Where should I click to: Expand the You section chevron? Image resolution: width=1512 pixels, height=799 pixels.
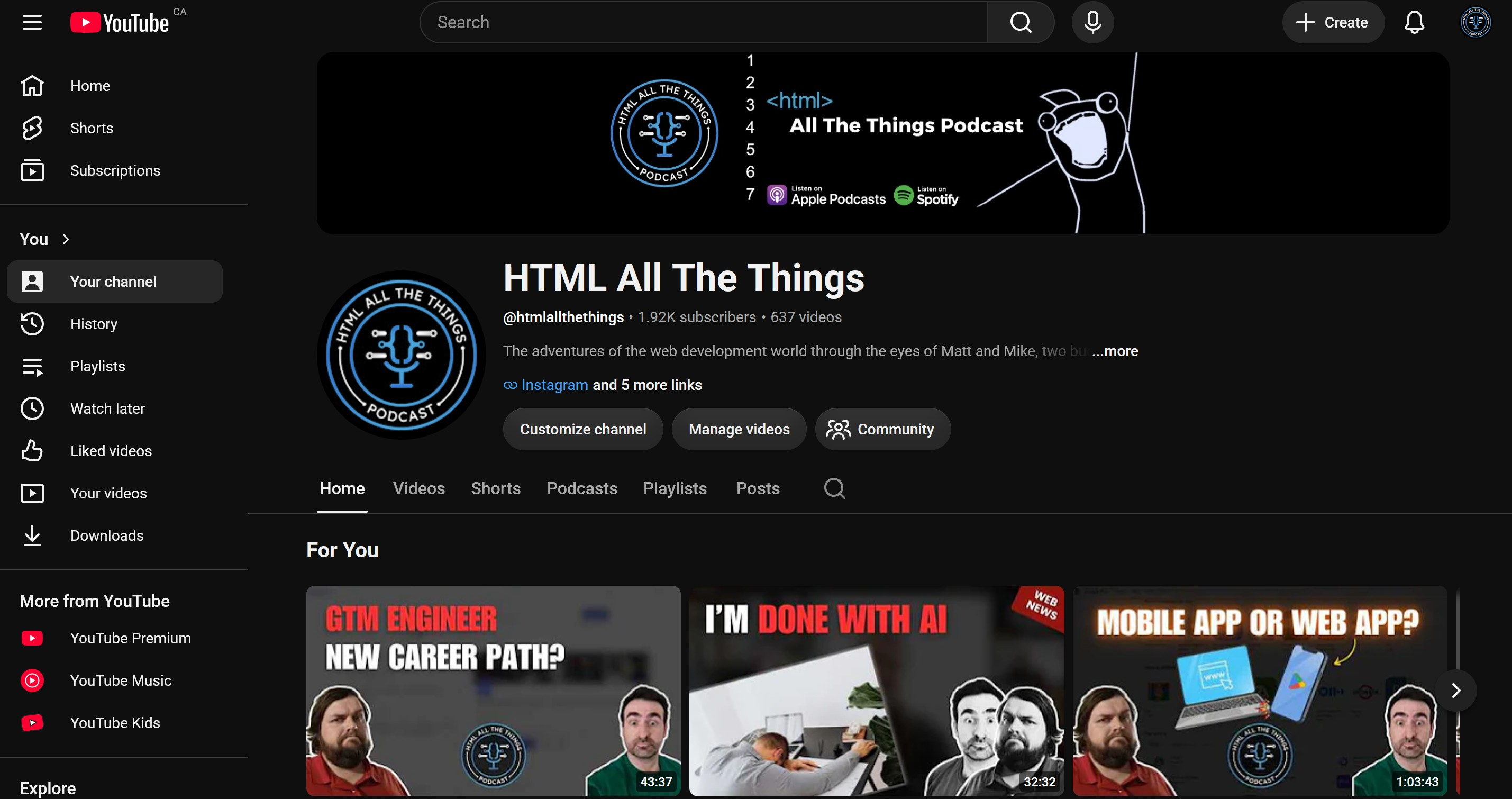[x=66, y=239]
